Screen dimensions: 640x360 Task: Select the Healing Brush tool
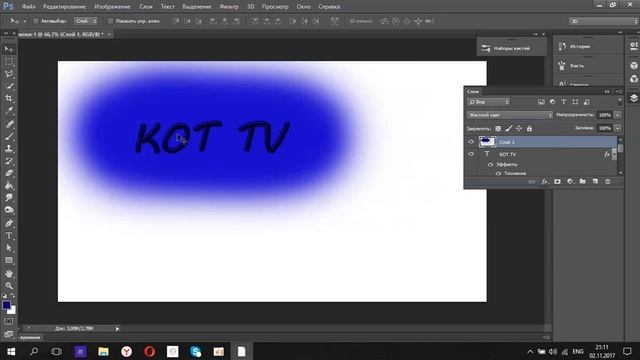click(9, 124)
